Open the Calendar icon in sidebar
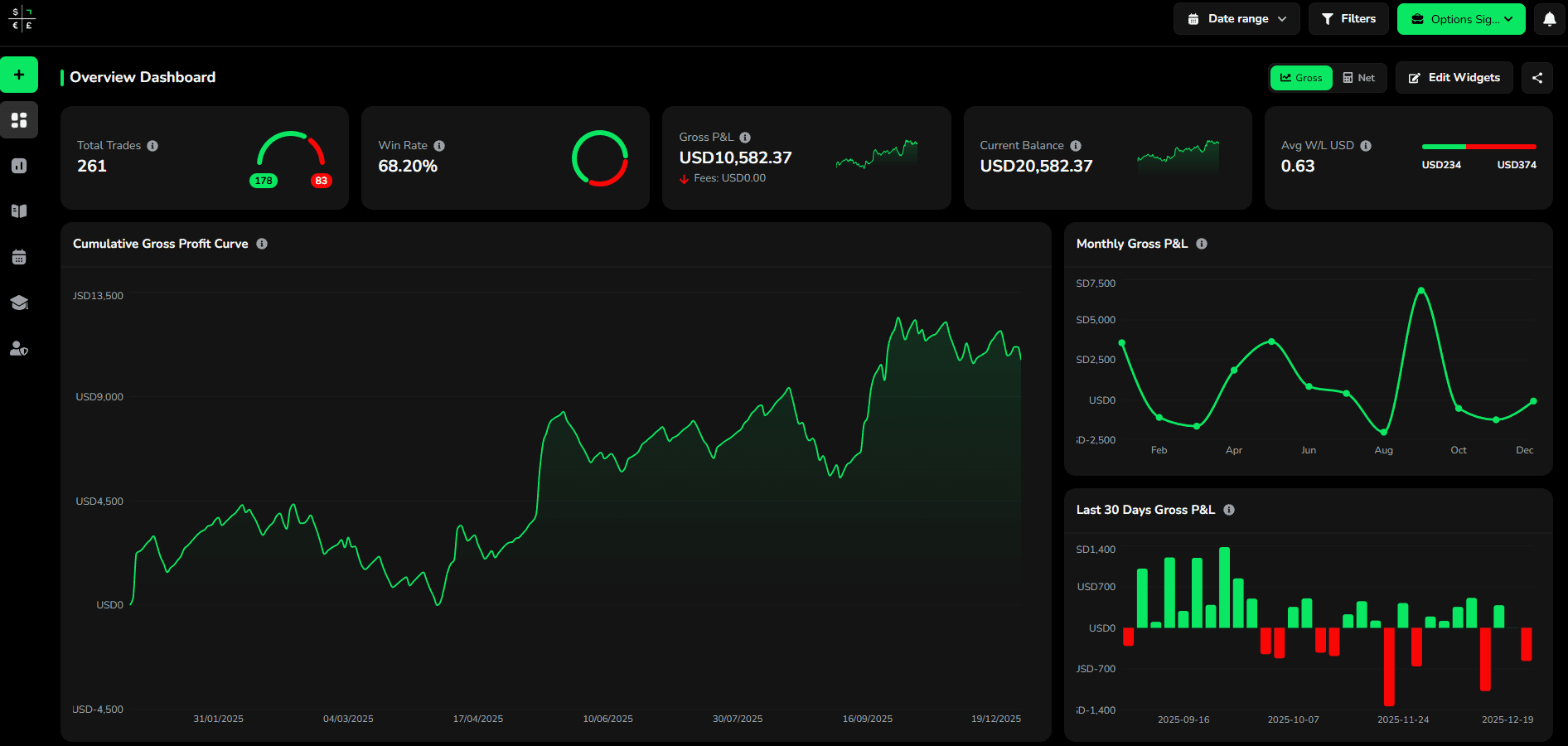This screenshot has width=1568, height=746. point(18,257)
